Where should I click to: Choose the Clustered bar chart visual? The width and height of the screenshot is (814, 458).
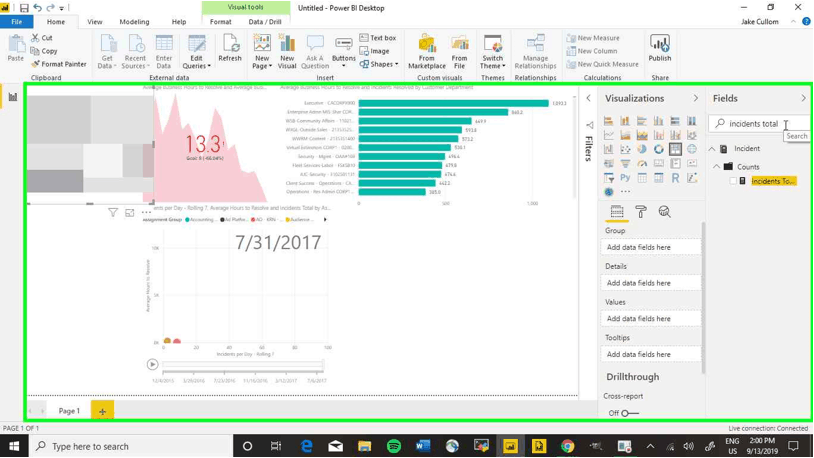point(642,121)
